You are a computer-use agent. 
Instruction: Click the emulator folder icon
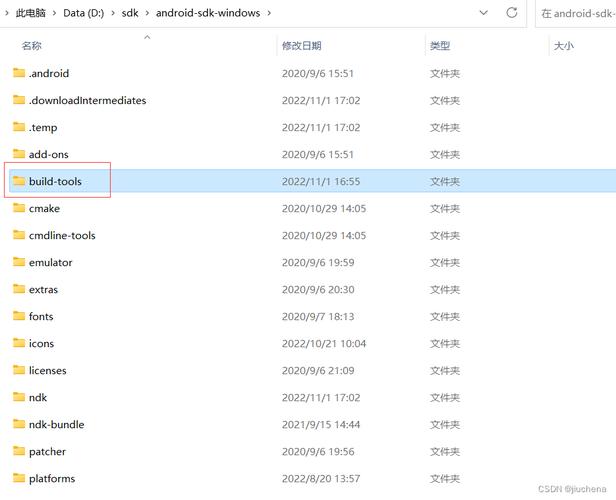tap(18, 262)
